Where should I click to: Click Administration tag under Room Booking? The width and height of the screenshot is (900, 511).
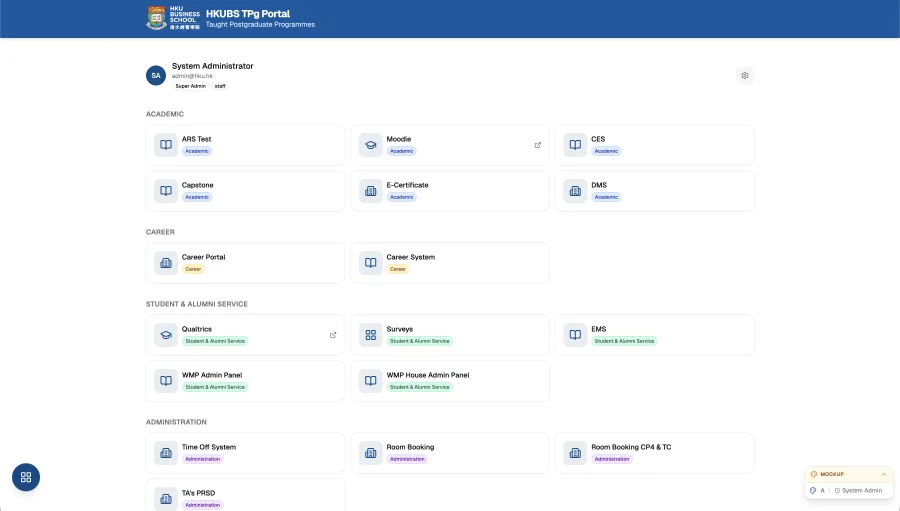(407, 459)
